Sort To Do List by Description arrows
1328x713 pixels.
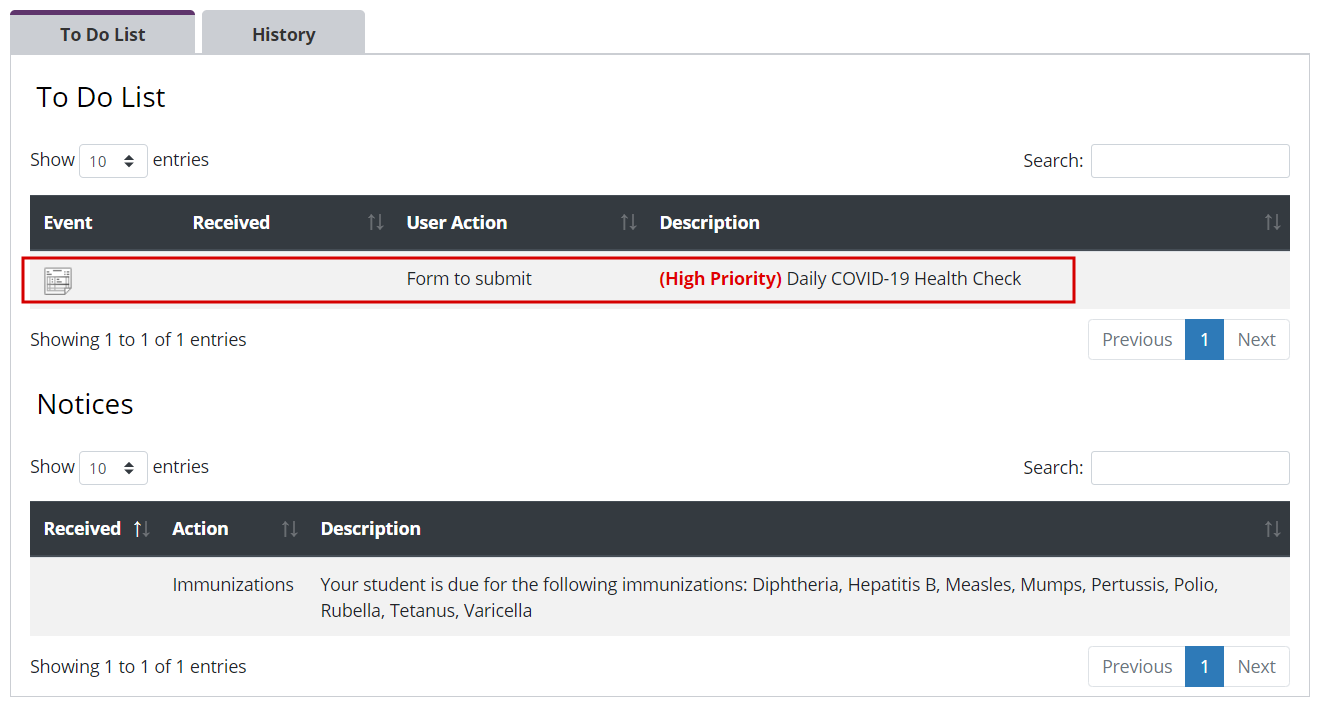(1272, 222)
